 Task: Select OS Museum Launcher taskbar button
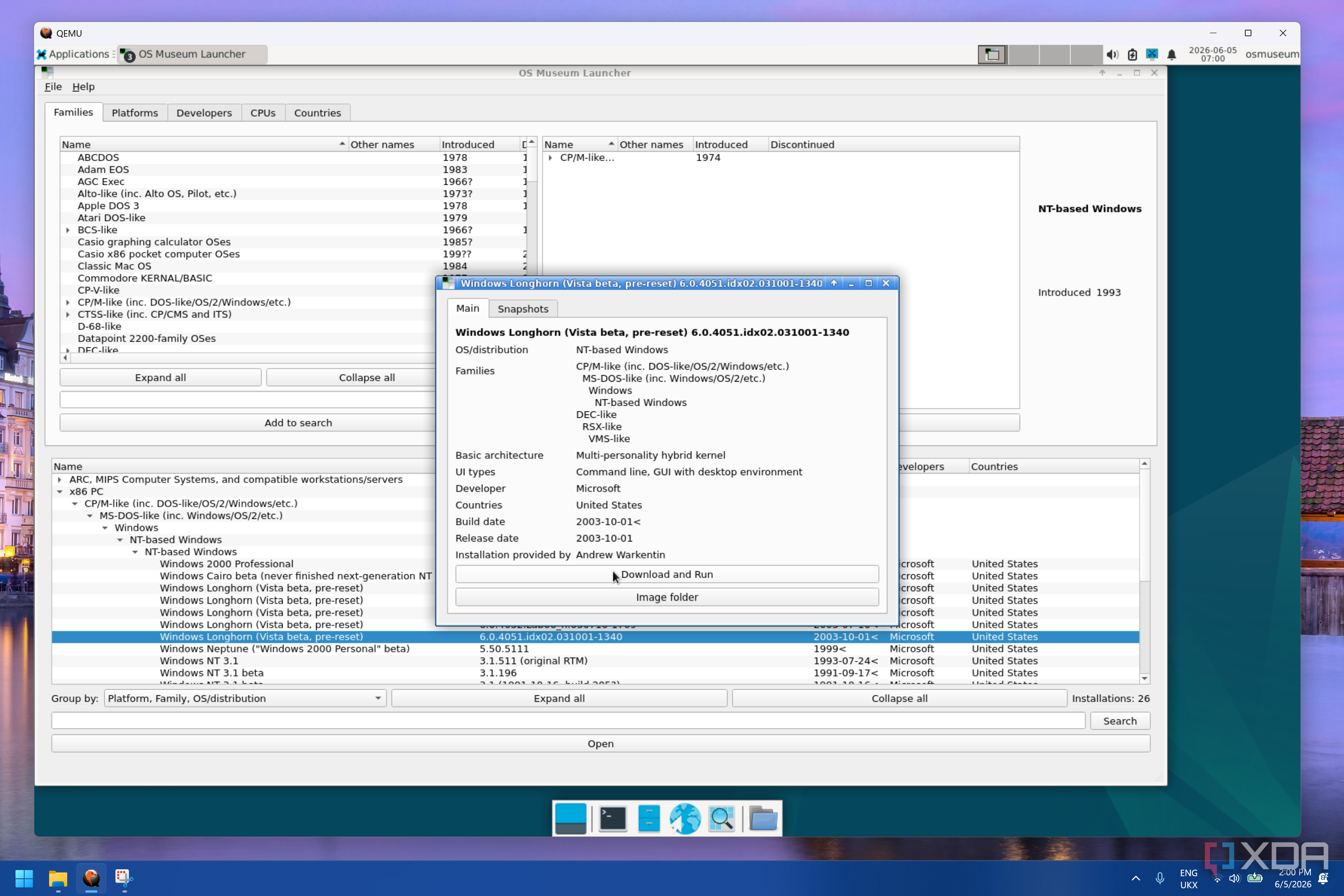pyautogui.click(x=192, y=54)
